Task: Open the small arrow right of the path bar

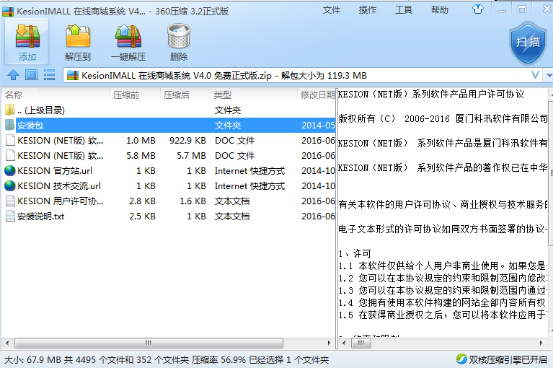Action: point(549,76)
